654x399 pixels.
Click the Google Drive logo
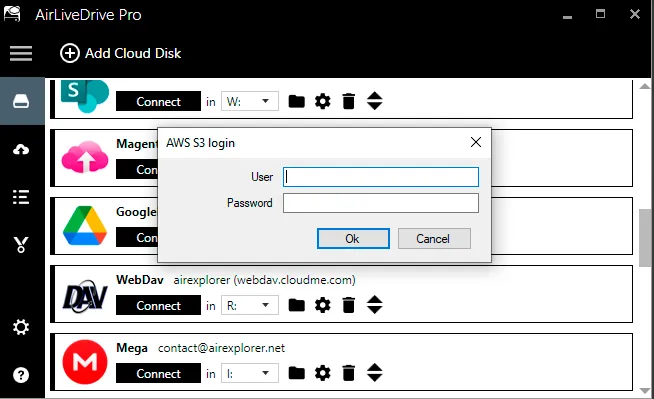85,225
